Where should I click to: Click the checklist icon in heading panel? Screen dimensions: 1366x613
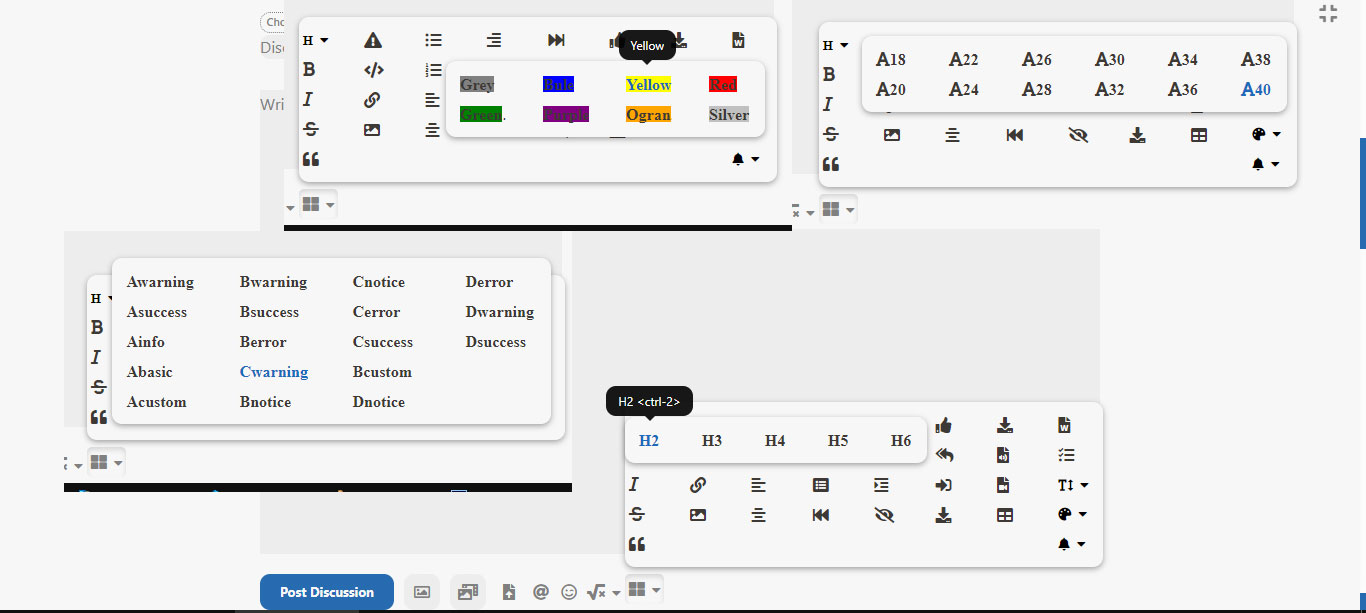pos(1066,455)
